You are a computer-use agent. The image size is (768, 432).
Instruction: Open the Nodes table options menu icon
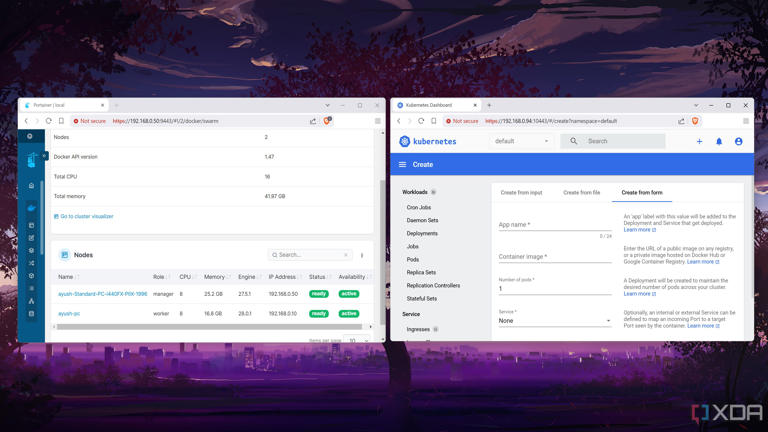(x=362, y=255)
